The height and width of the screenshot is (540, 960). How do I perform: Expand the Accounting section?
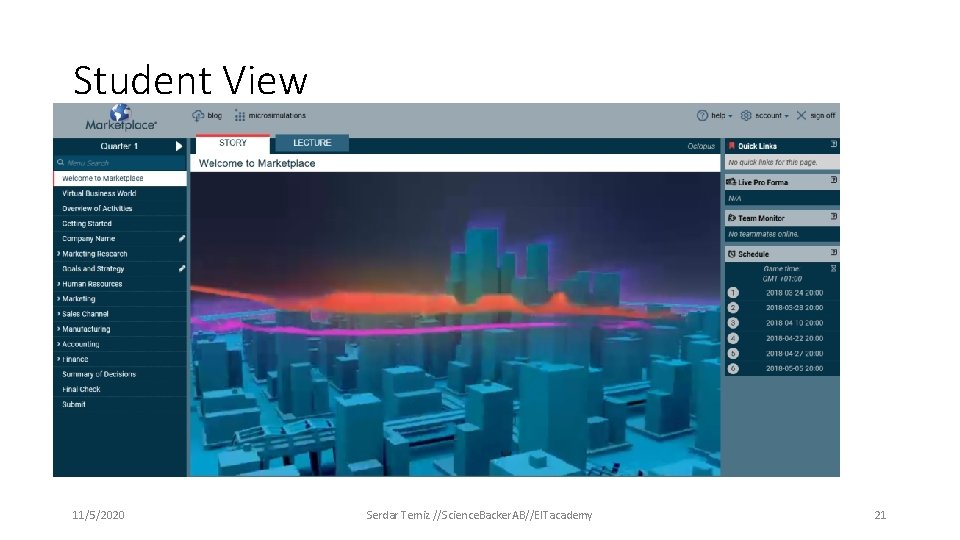59,344
